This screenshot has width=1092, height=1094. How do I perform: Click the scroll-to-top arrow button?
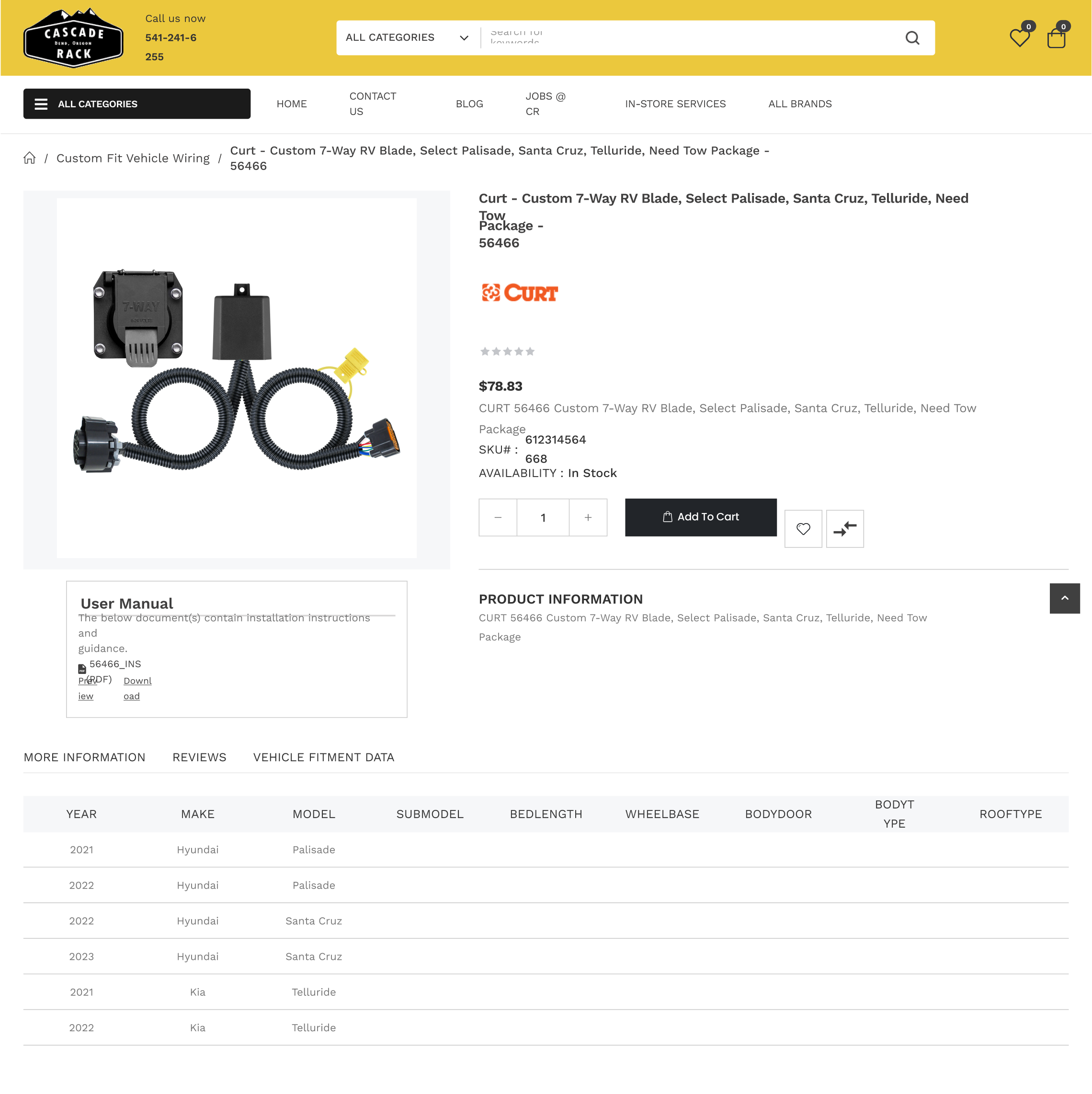[x=1064, y=598]
